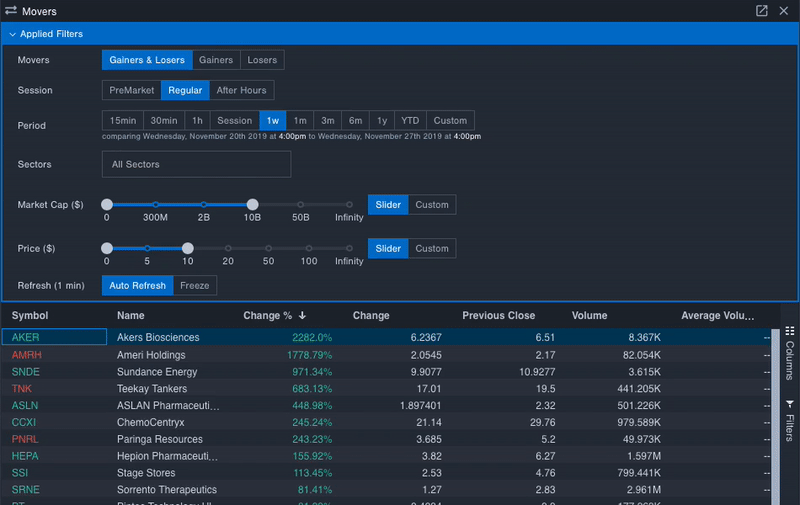Viewport: 800px width, 505px height.
Task: Collapse the Applied Filters section
Action: 12,34
